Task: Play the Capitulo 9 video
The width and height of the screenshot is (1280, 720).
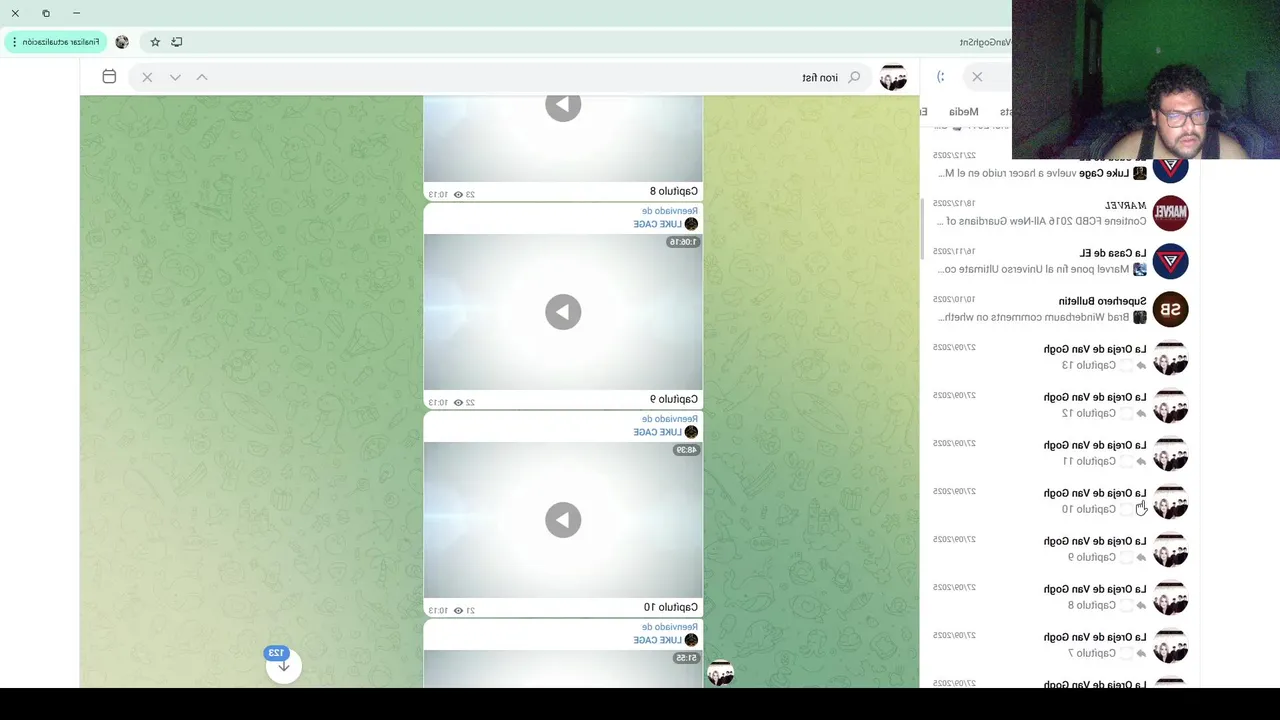Action: tap(563, 312)
